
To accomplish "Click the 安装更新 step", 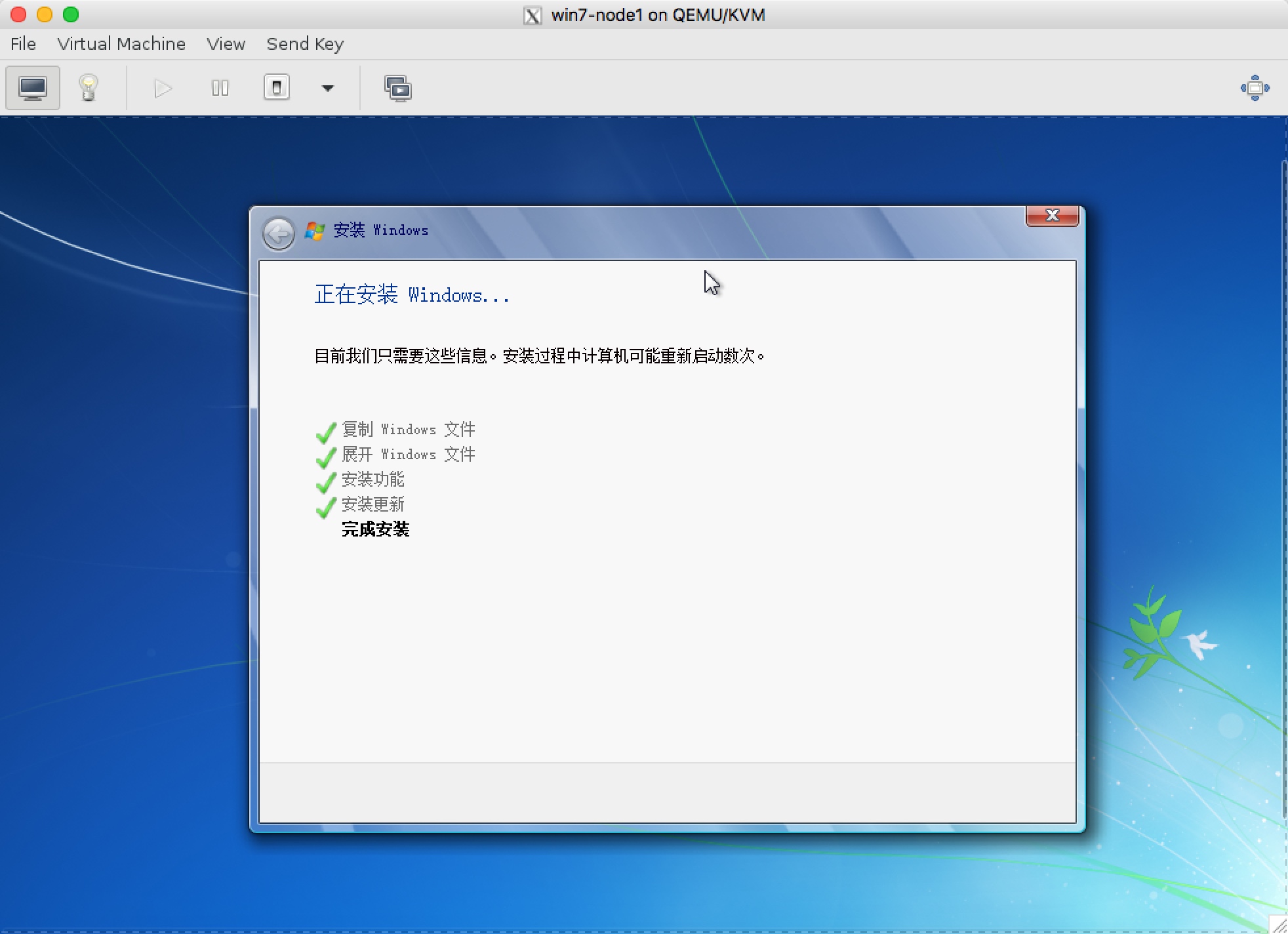I will coord(372,504).
